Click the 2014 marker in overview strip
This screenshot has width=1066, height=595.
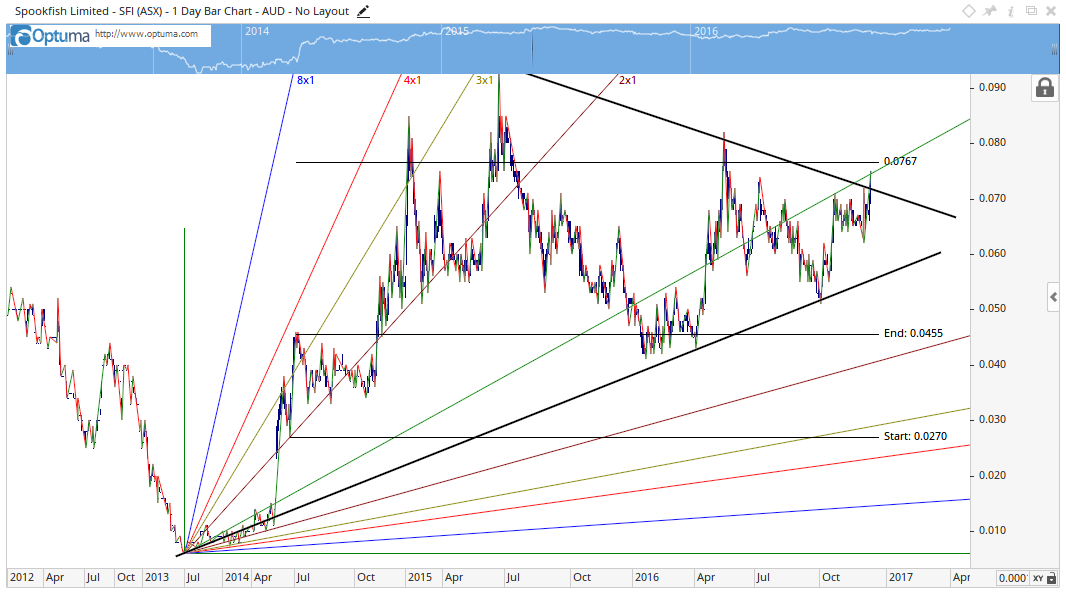click(257, 31)
